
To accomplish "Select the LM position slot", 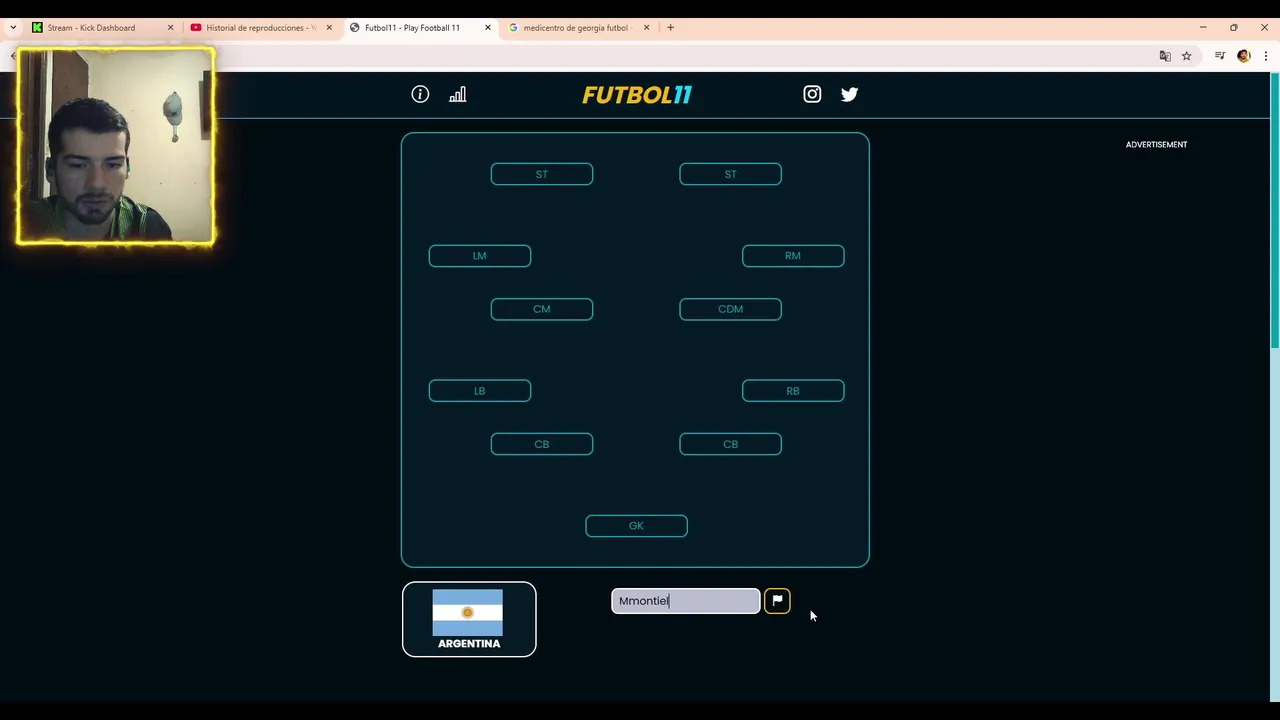I will pos(480,256).
